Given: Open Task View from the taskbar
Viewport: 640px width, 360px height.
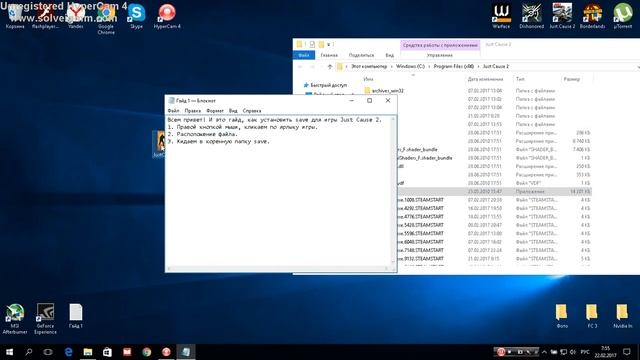Looking at the screenshot, I should (48, 352).
